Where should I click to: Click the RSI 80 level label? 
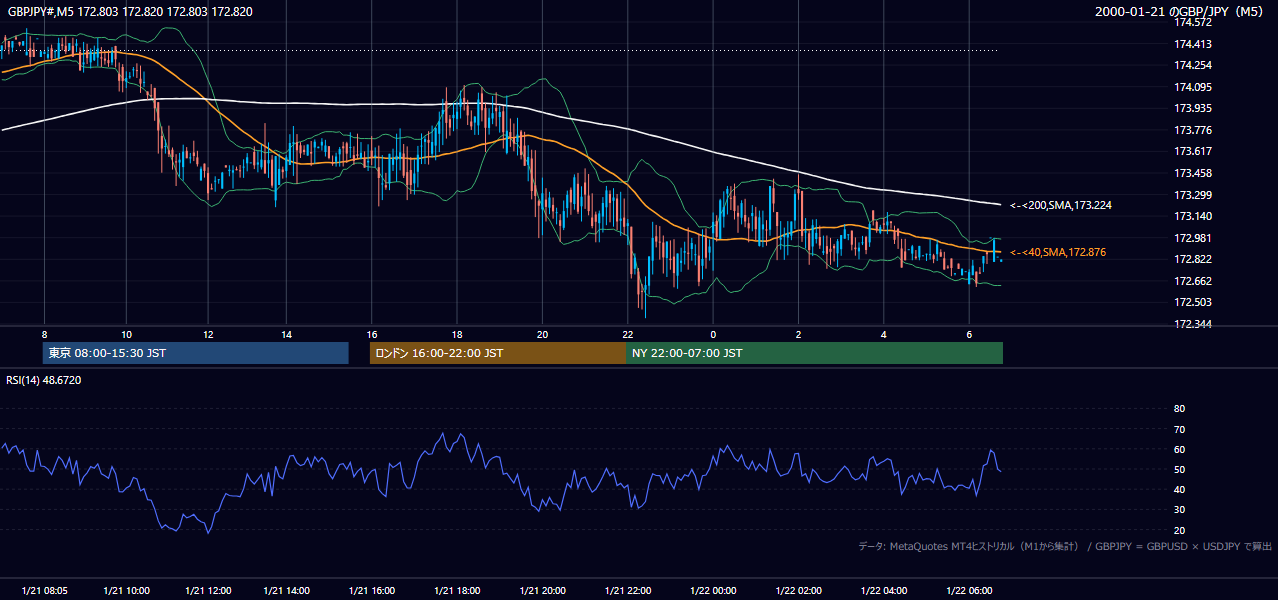coord(1179,409)
